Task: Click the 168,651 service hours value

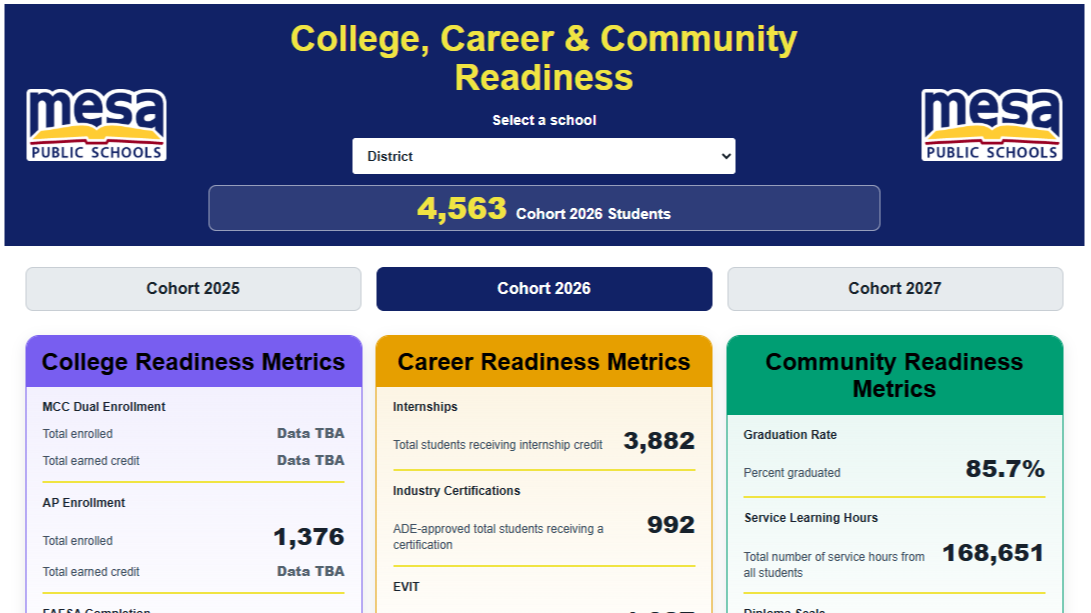Action: coord(993,554)
